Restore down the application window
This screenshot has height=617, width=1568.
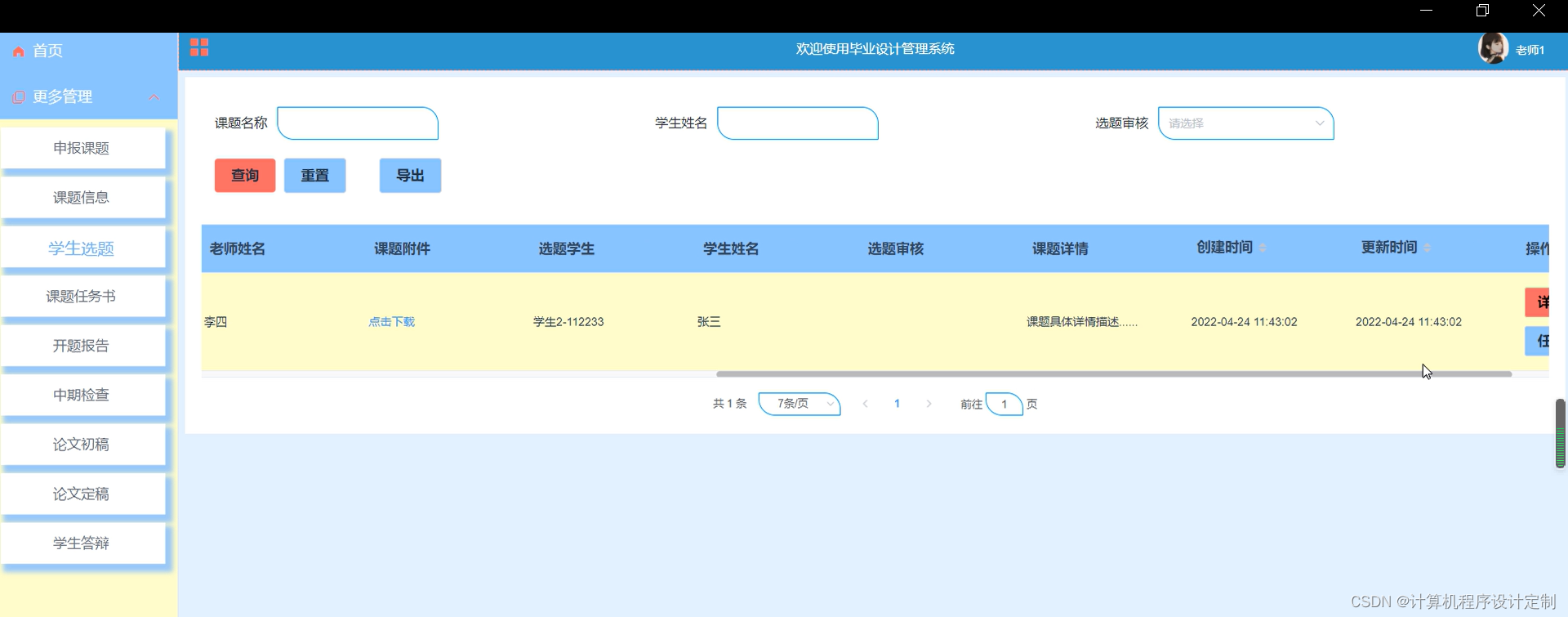1482,11
